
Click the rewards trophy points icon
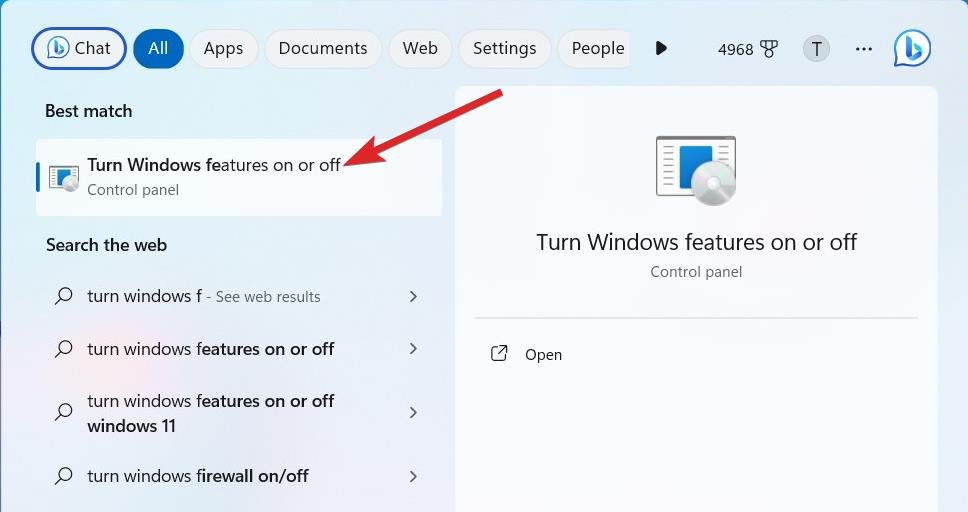769,49
